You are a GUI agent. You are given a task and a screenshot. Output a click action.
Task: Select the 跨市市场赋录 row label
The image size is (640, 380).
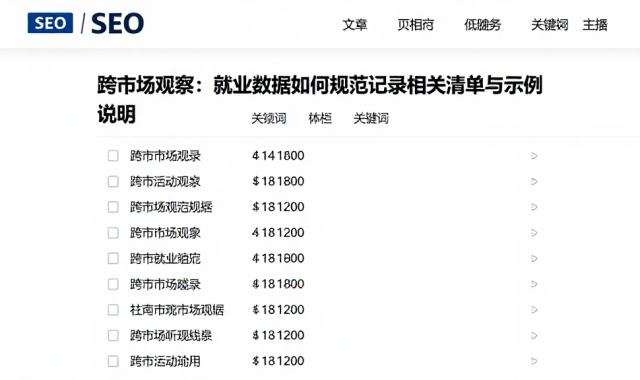pos(165,284)
